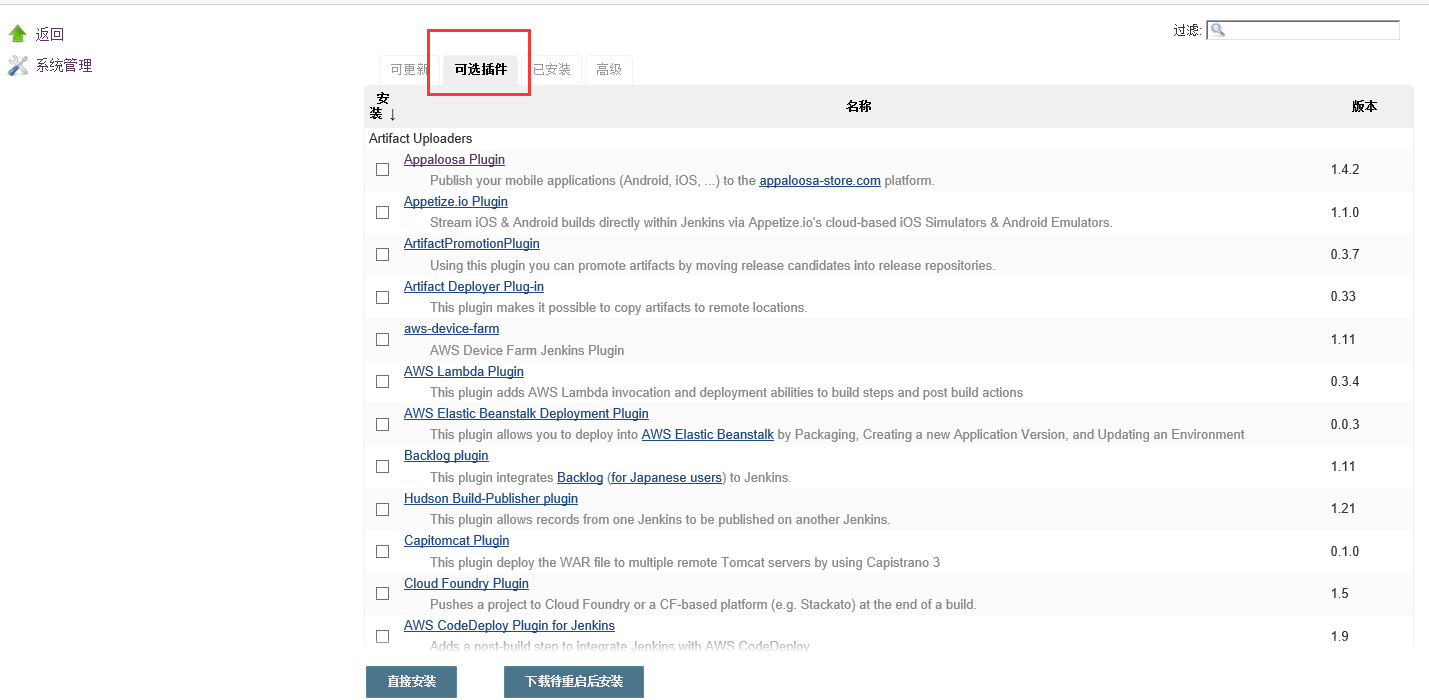Check the AWS Lambda Plugin box
The image size is (1429, 700).
pyautogui.click(x=382, y=382)
